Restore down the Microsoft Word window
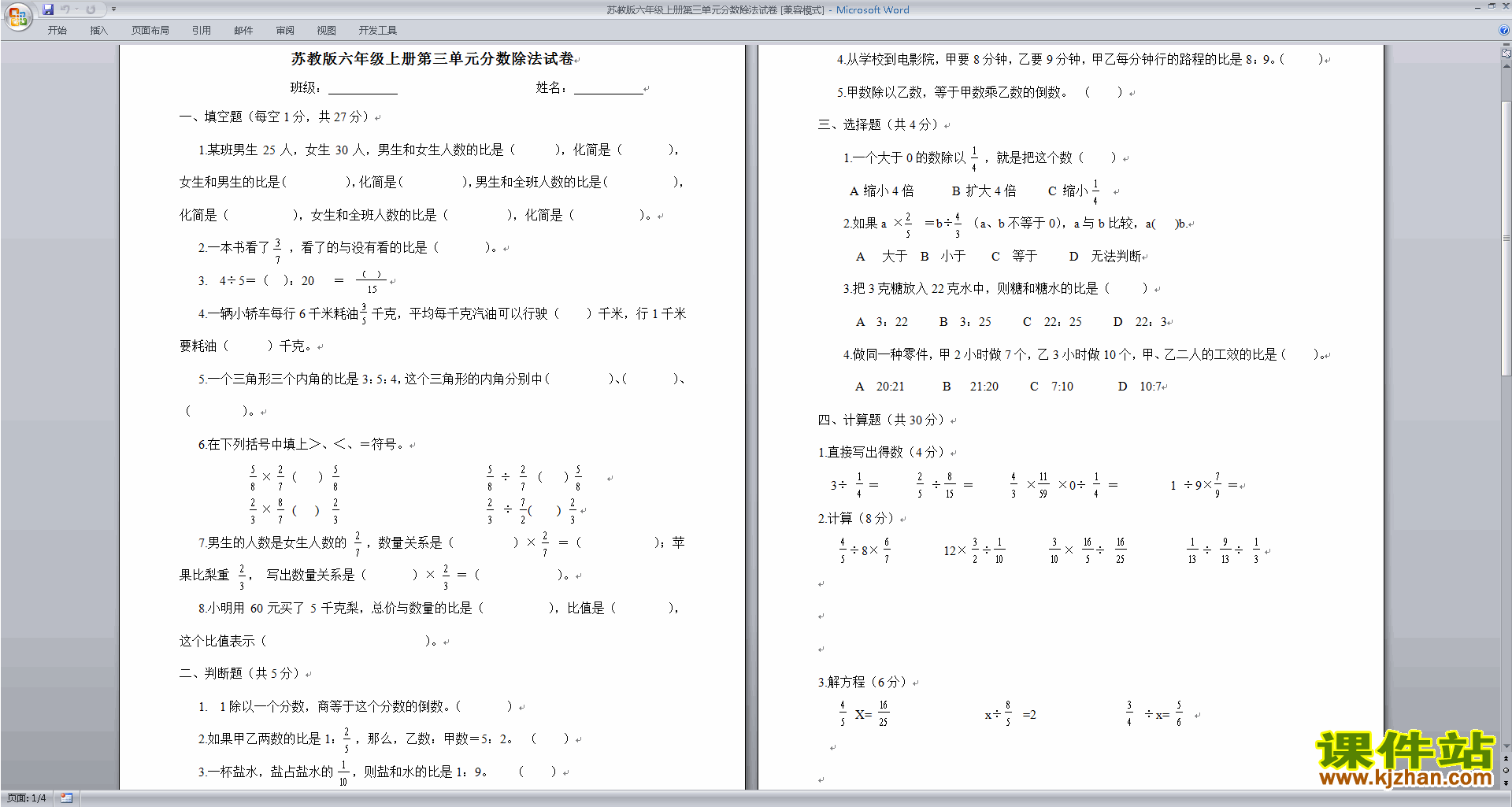Viewport: 1512px width, 807px height. 1492,7
